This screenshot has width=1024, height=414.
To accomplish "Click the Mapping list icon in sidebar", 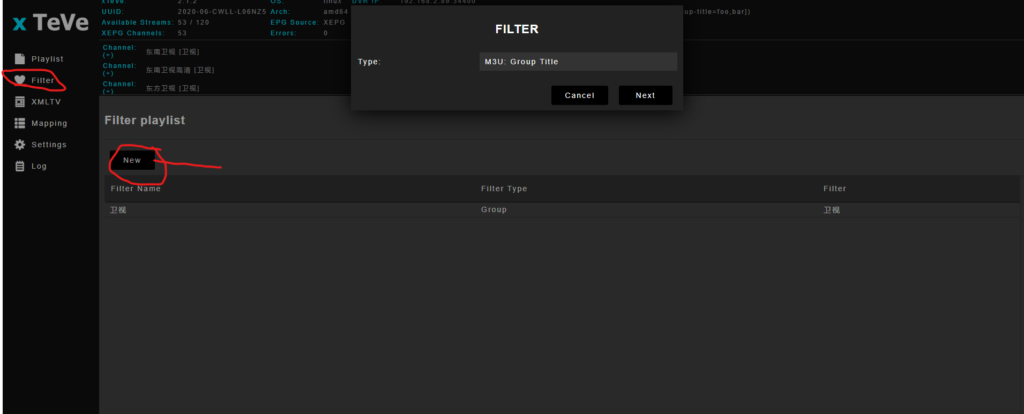I will point(20,123).
